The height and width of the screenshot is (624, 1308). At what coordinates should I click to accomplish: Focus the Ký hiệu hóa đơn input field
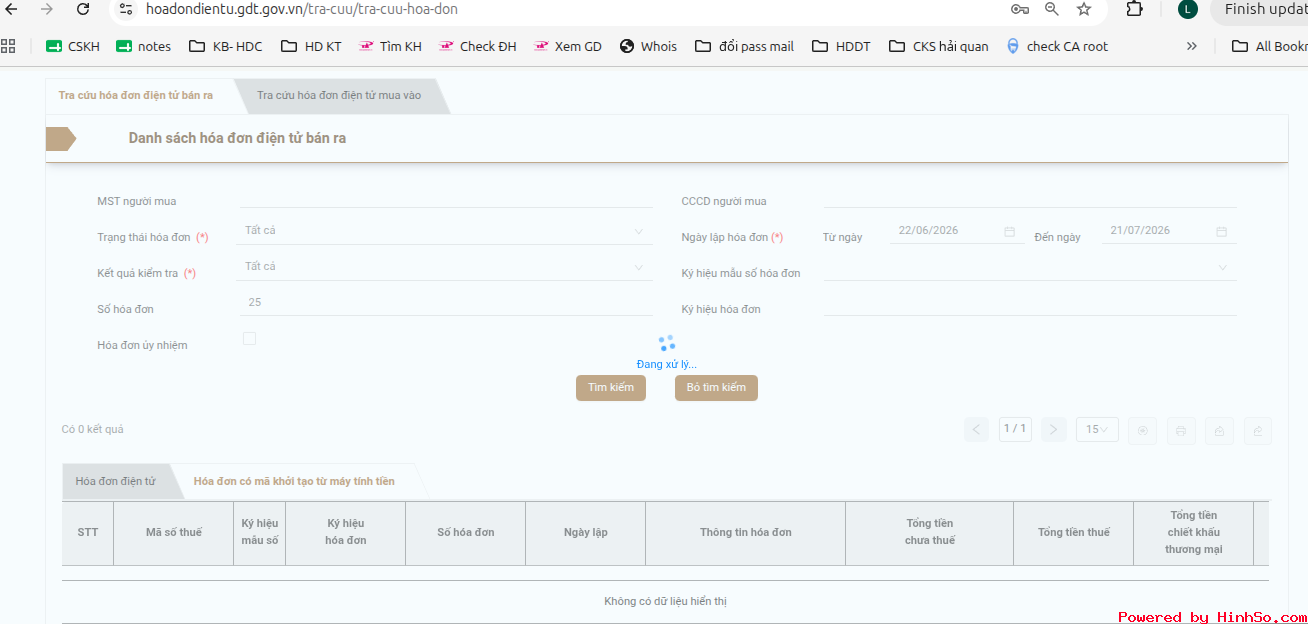pyautogui.click(x=1030, y=305)
